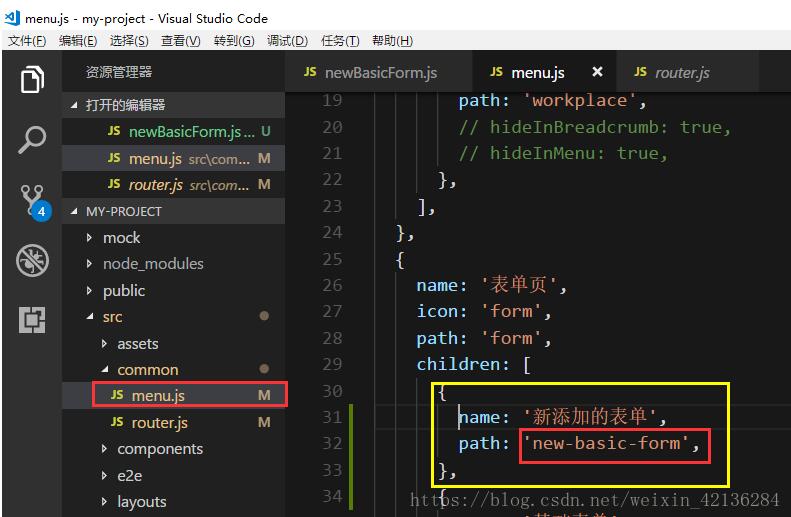791x517 pixels.
Task: Expand the components folder
Action: pos(174,449)
